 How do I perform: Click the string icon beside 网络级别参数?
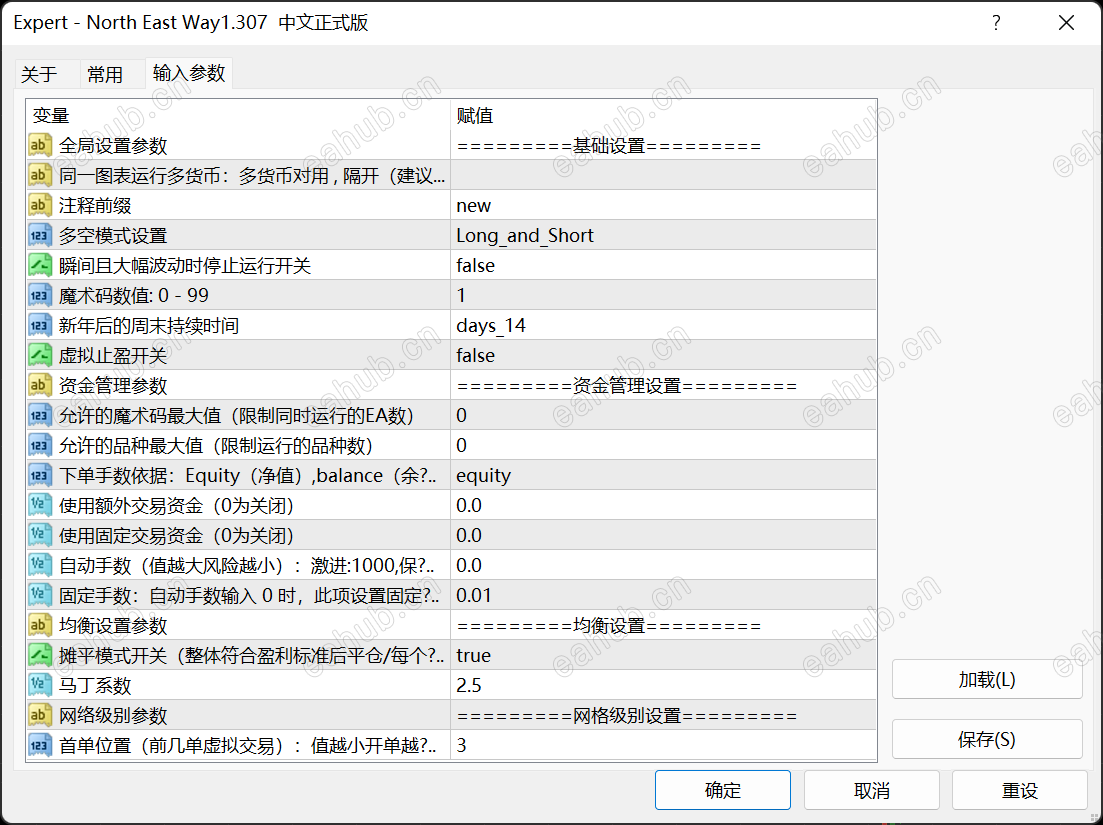40,715
